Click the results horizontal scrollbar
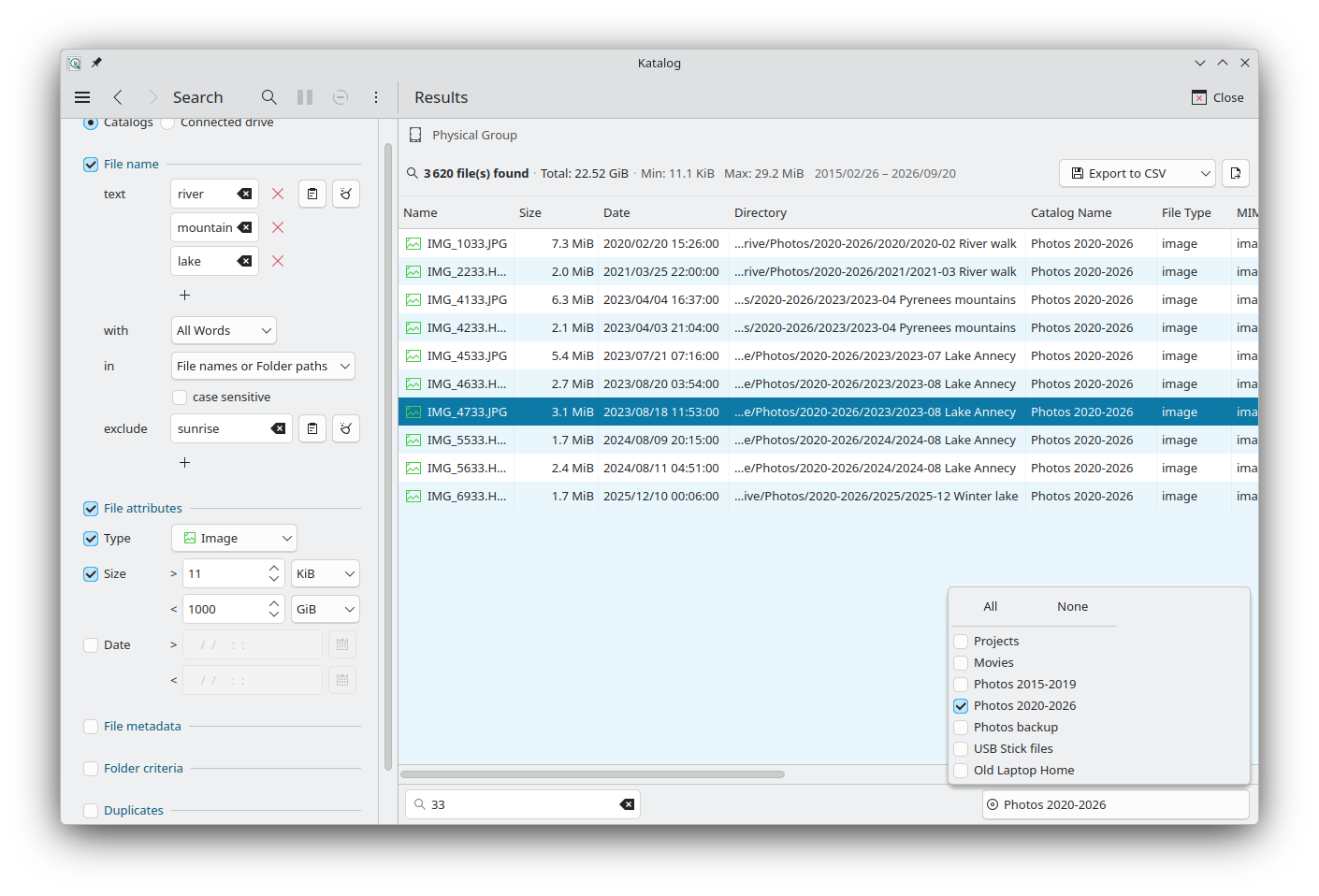The image size is (1319, 896). pyautogui.click(x=592, y=774)
